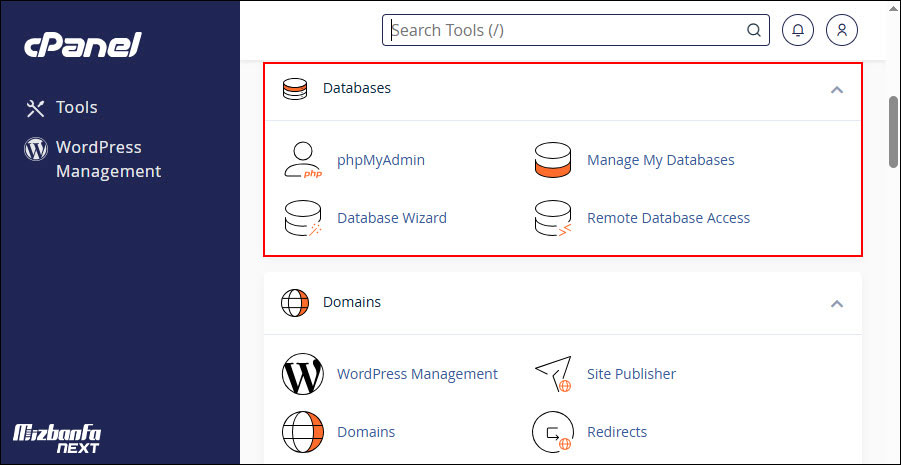Click the Databases section heading text
The image size is (901, 465).
[x=357, y=89]
